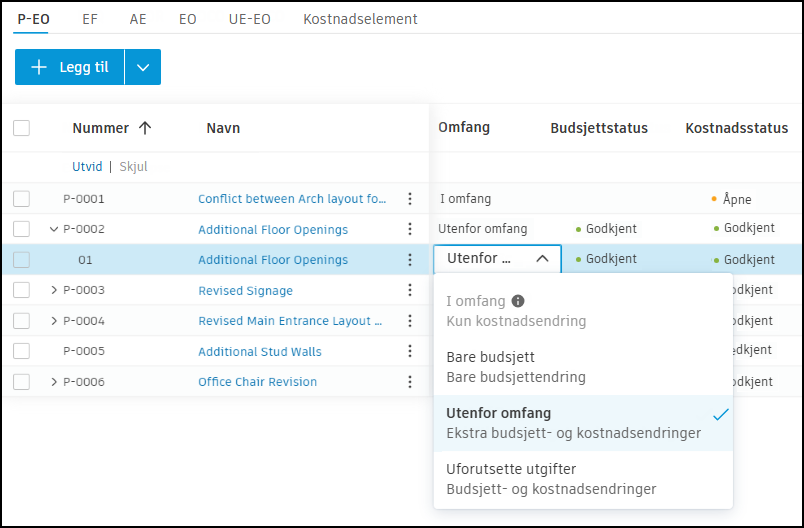Open three-dot menu for Revised Main Entrance Layout
Screen dimensions: 804x528
[x=409, y=321]
